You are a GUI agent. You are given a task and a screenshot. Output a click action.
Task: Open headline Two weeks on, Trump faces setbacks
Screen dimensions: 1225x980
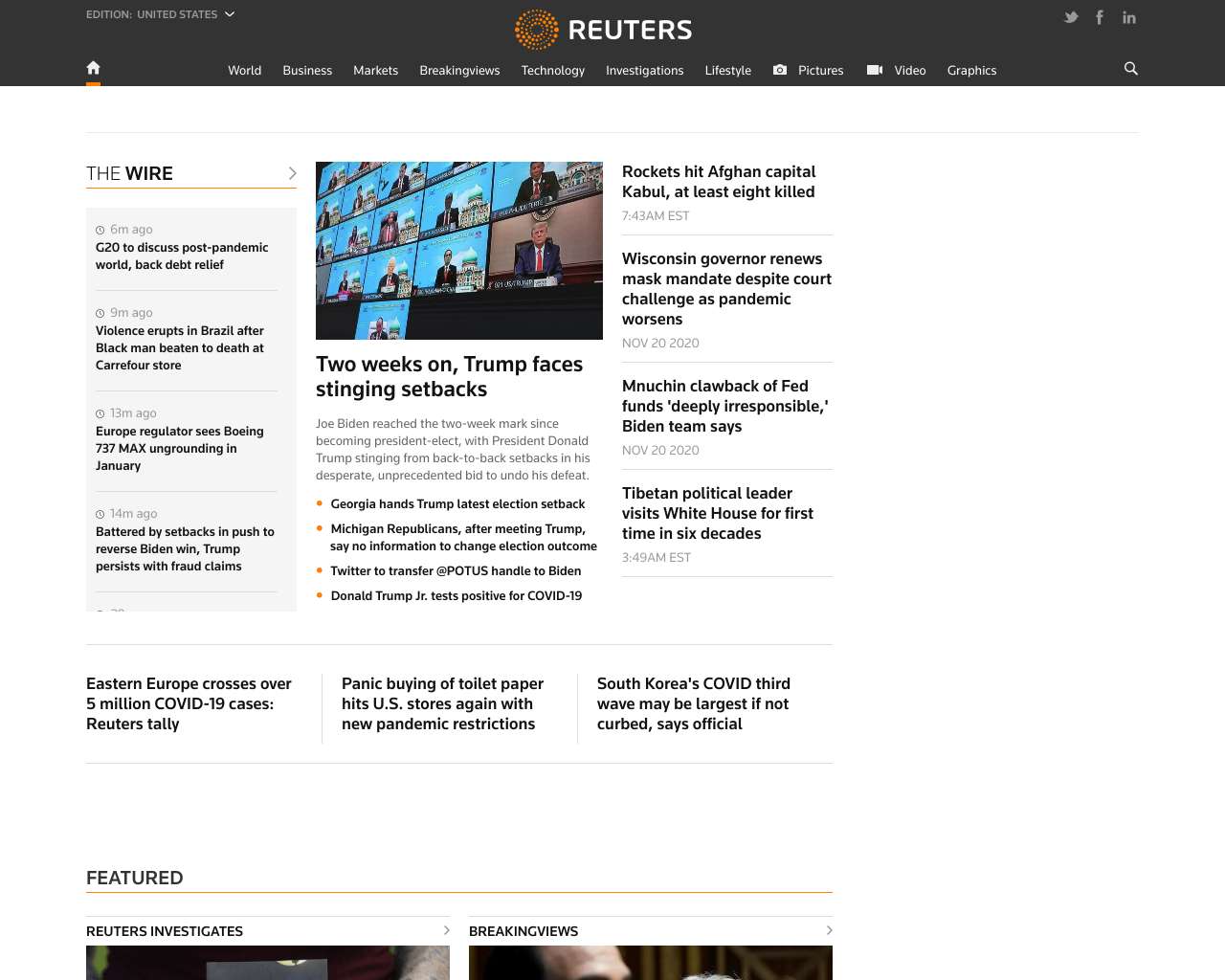pyautogui.click(x=449, y=377)
